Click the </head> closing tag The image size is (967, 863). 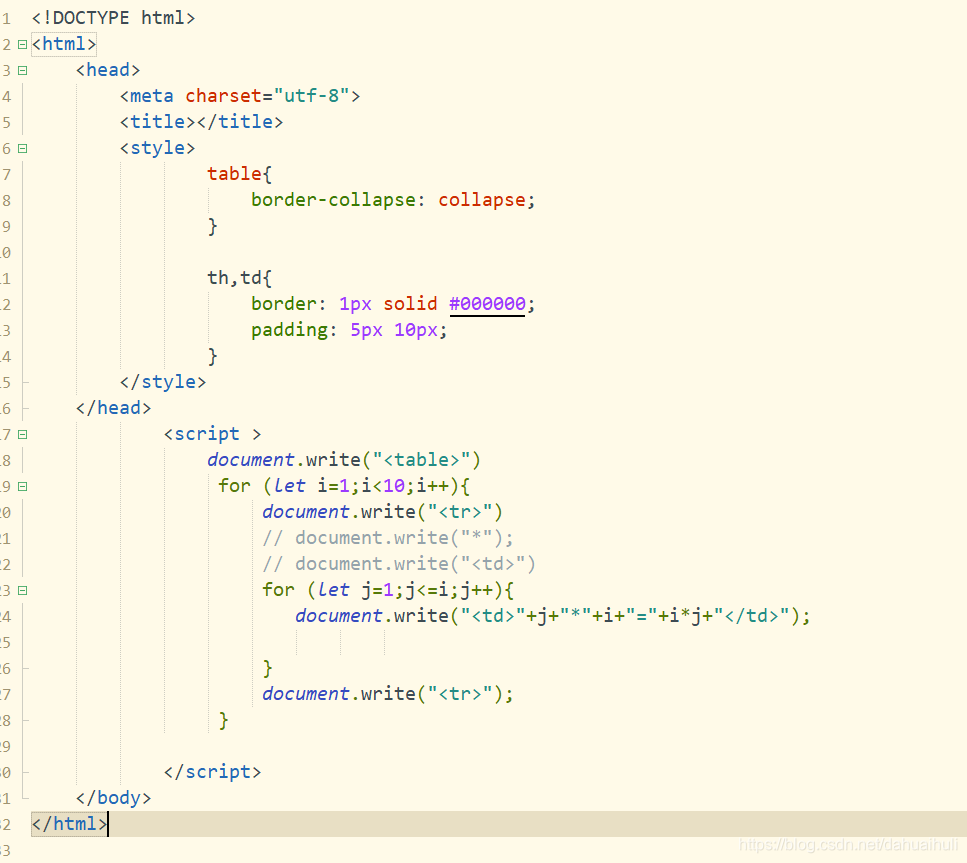point(113,408)
